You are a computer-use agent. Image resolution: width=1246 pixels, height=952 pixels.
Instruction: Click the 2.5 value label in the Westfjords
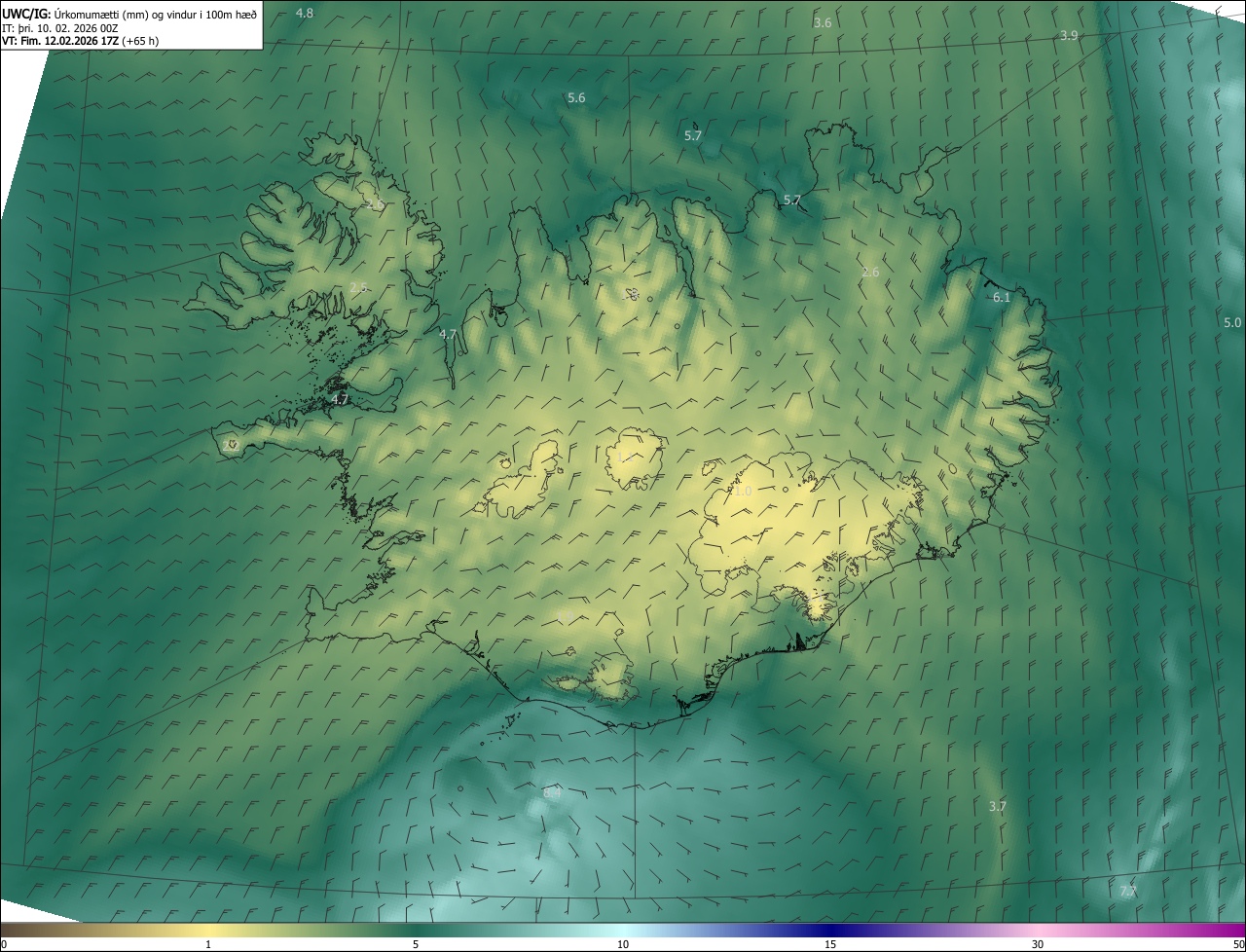tap(358, 287)
